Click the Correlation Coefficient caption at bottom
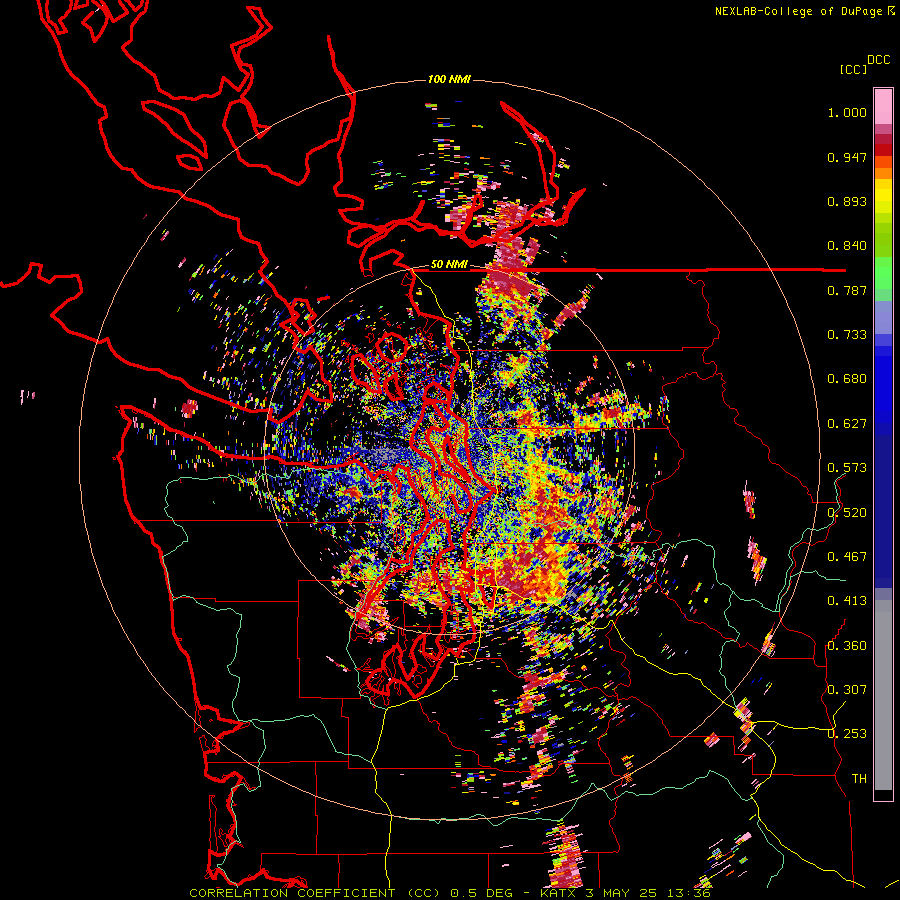The height and width of the screenshot is (900, 900). (x=450, y=893)
